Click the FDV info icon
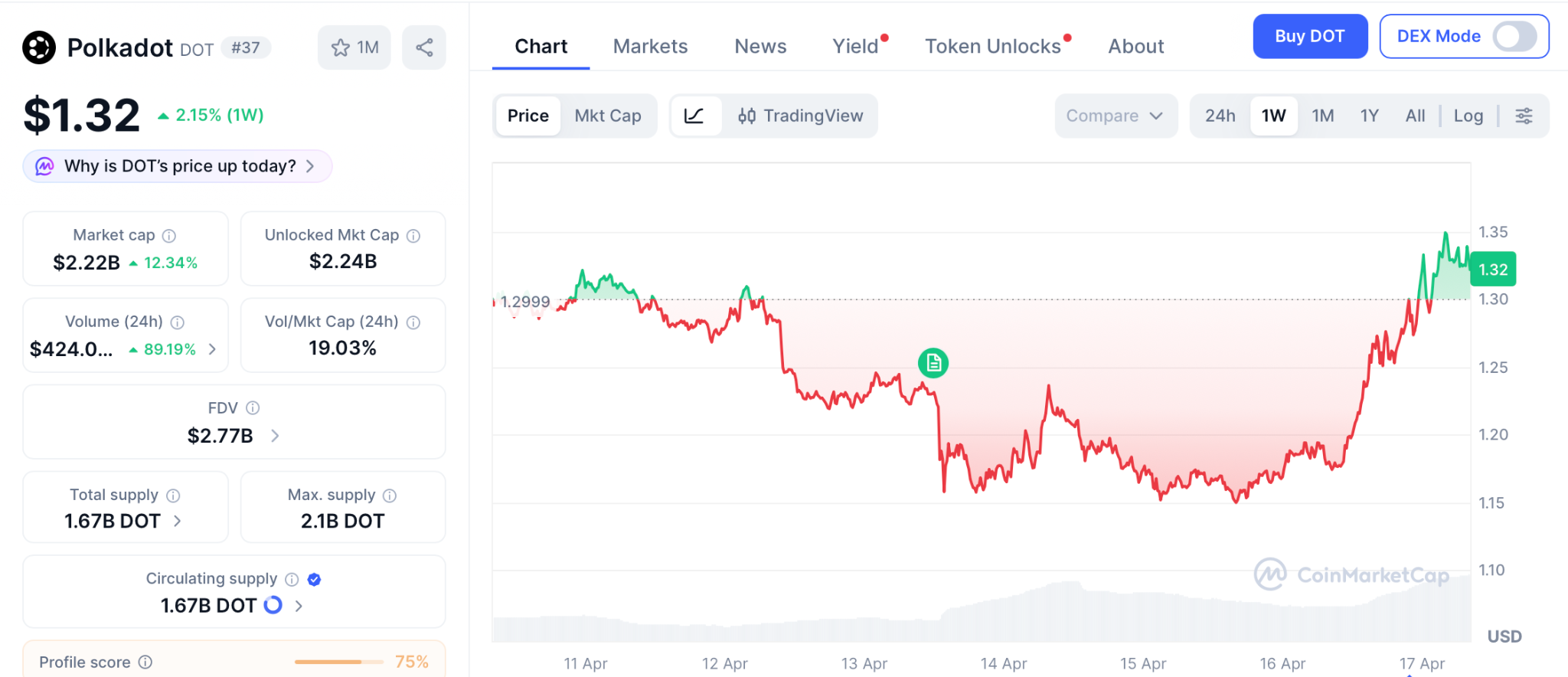1568x677 pixels. pos(253,408)
